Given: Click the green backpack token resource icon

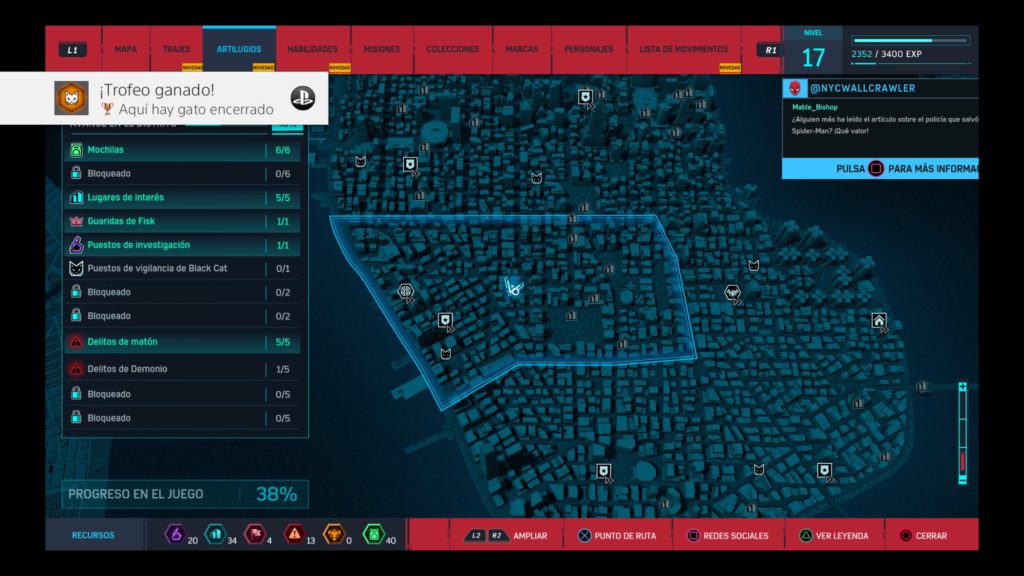Looking at the screenshot, I should (373, 535).
